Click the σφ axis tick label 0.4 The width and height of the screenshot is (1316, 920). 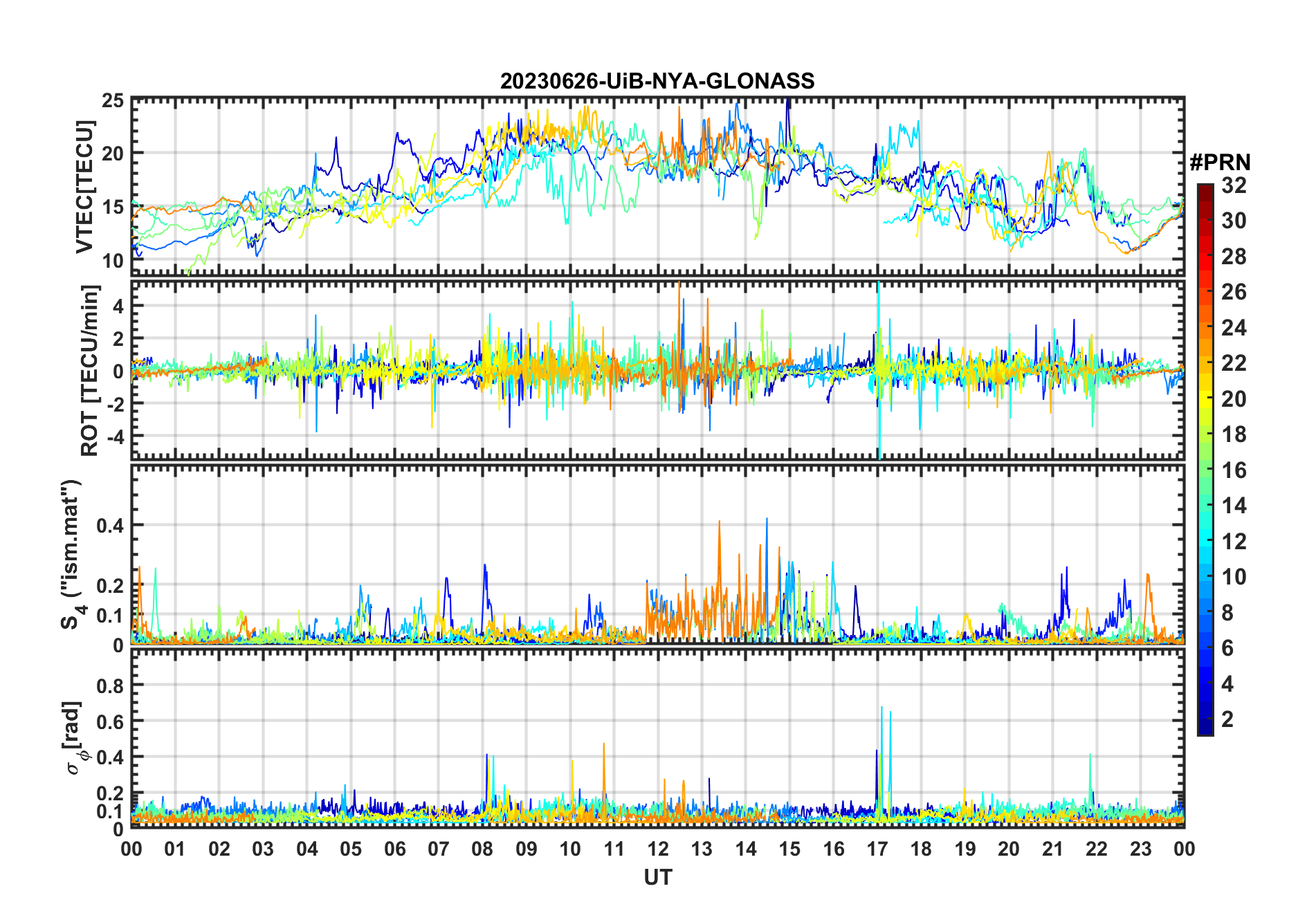point(111,757)
